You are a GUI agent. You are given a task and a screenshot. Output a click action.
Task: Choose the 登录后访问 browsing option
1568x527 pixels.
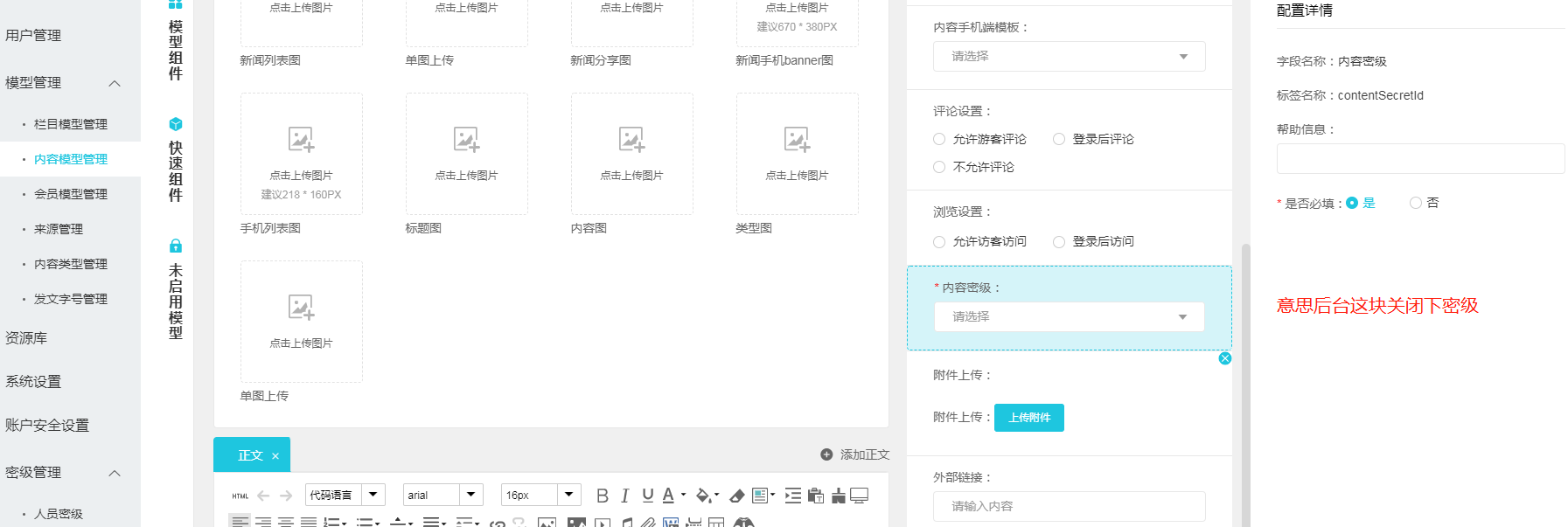1059,242
